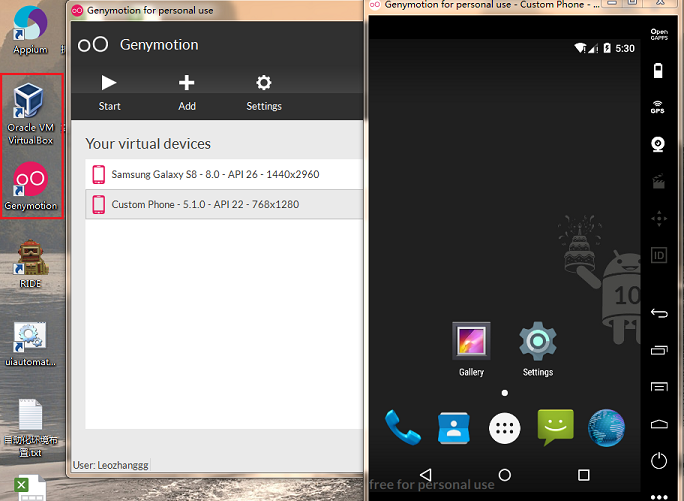The width and height of the screenshot is (684, 501).
Task: Click the Wi-Fi icon in Android status bar
Action: pyautogui.click(x=580, y=48)
